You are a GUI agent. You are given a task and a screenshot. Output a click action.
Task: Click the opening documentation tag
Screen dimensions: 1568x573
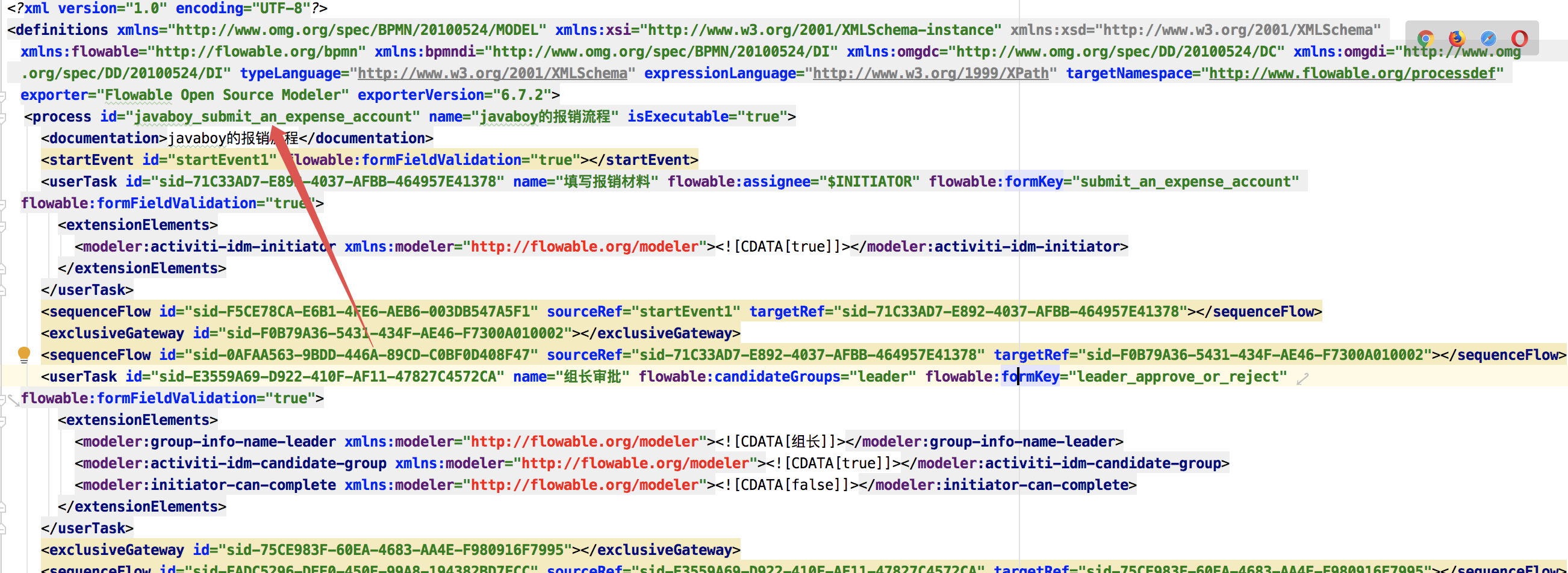(104, 138)
